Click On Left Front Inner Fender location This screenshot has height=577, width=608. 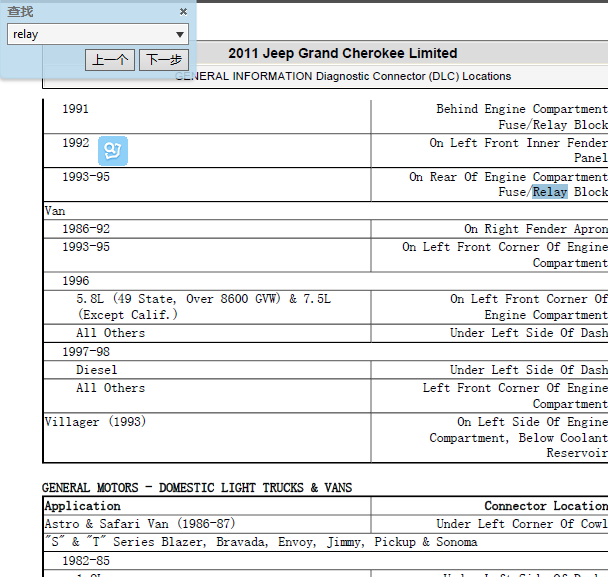point(518,143)
